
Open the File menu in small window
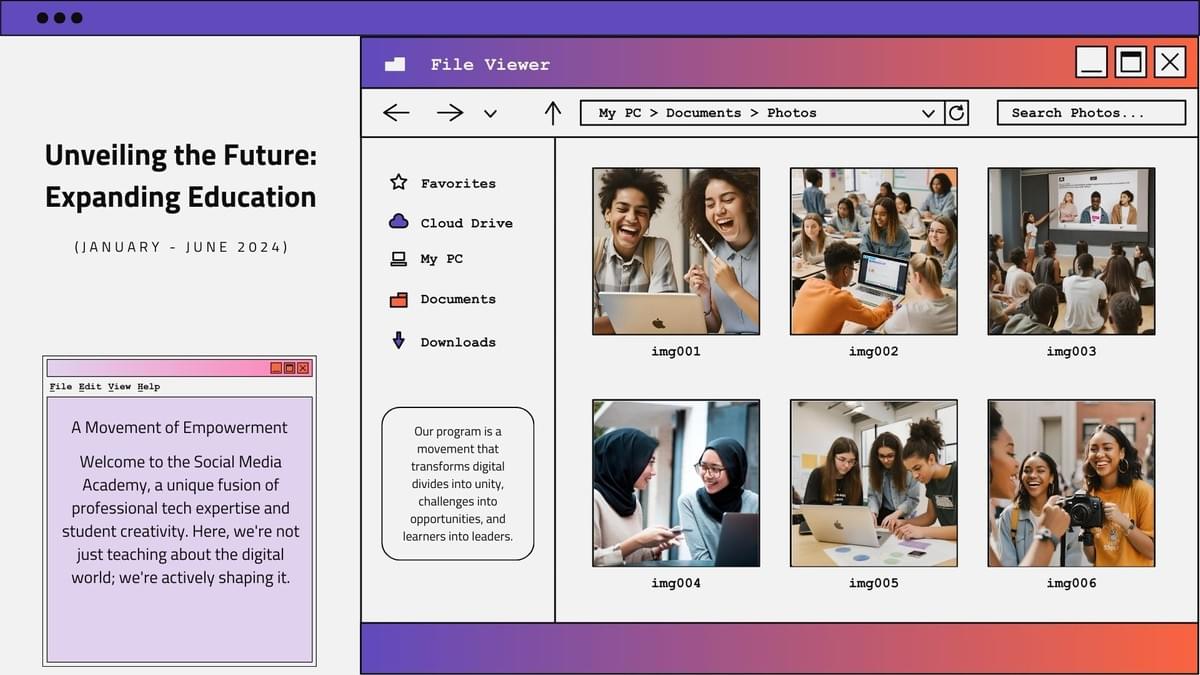click(61, 387)
